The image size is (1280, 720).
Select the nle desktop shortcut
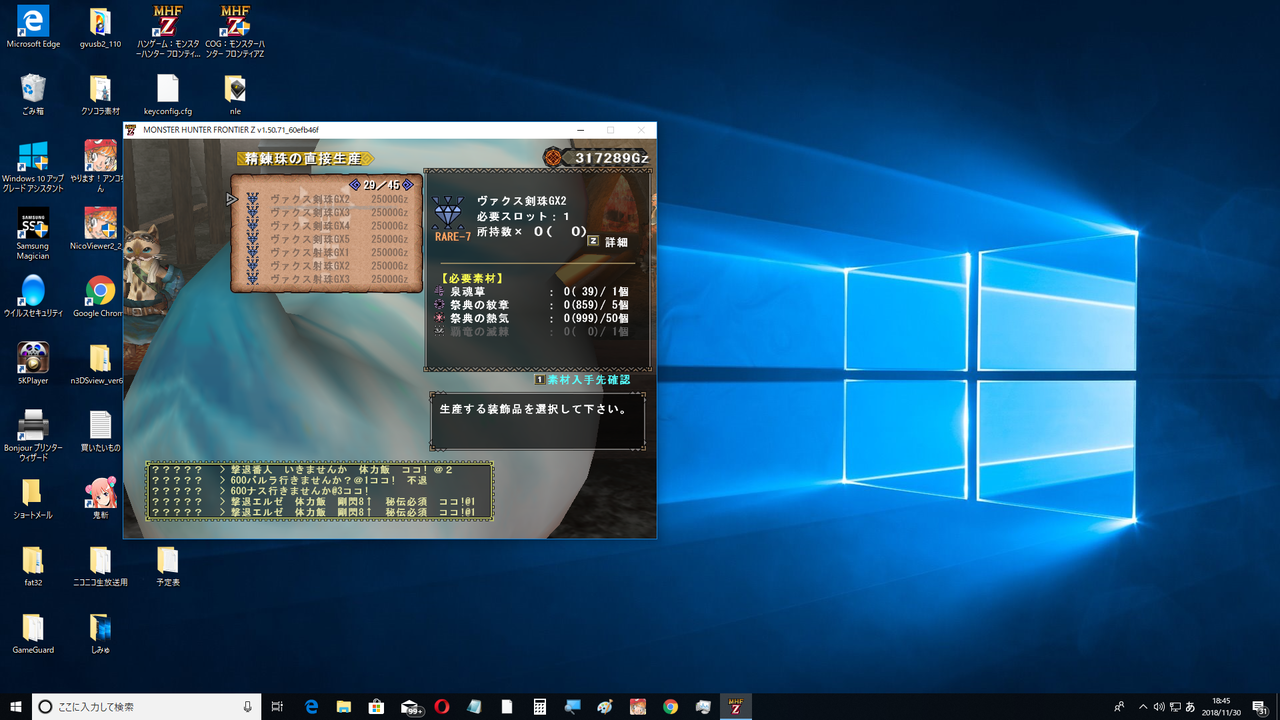click(235, 95)
